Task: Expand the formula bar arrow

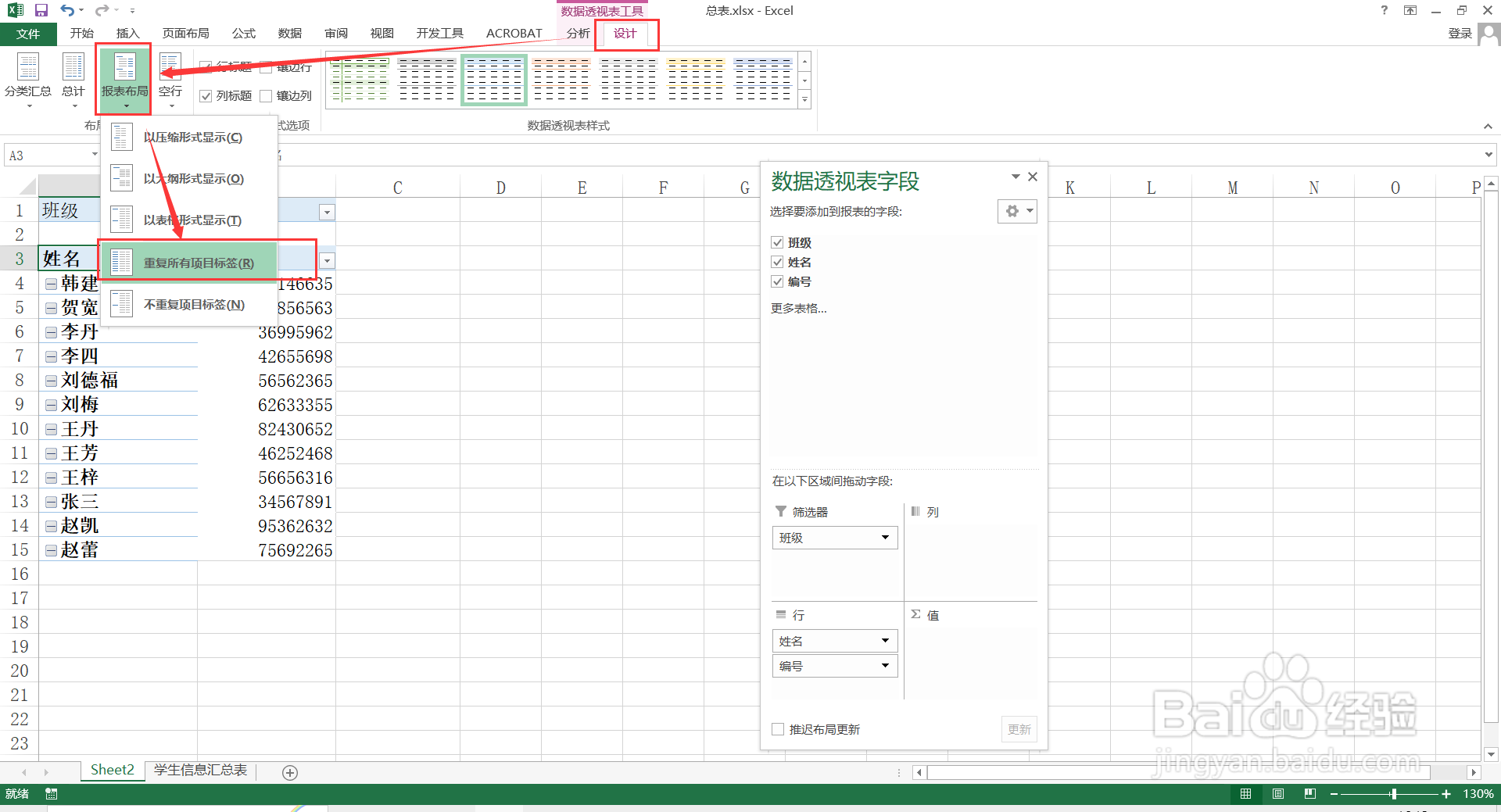Action: [1488, 155]
